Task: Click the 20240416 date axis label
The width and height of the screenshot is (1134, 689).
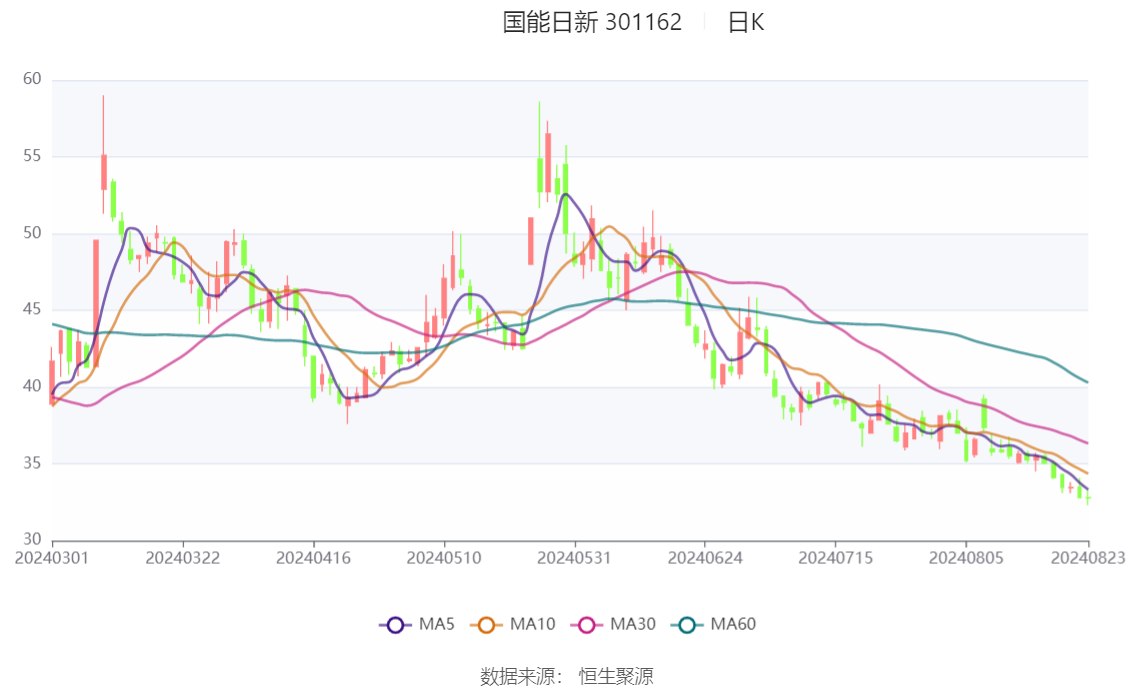Action: tap(313, 558)
